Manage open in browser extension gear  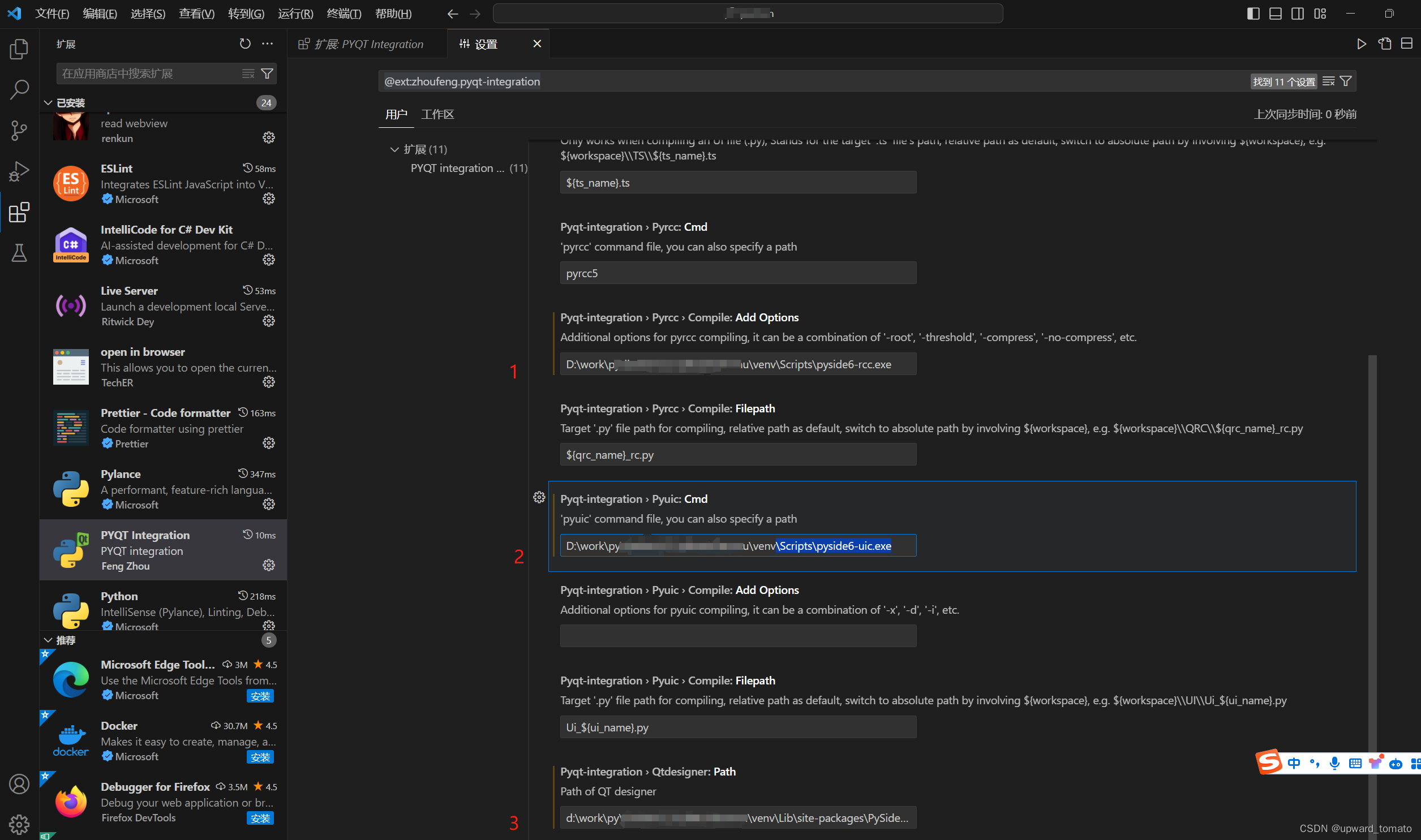coord(269,382)
